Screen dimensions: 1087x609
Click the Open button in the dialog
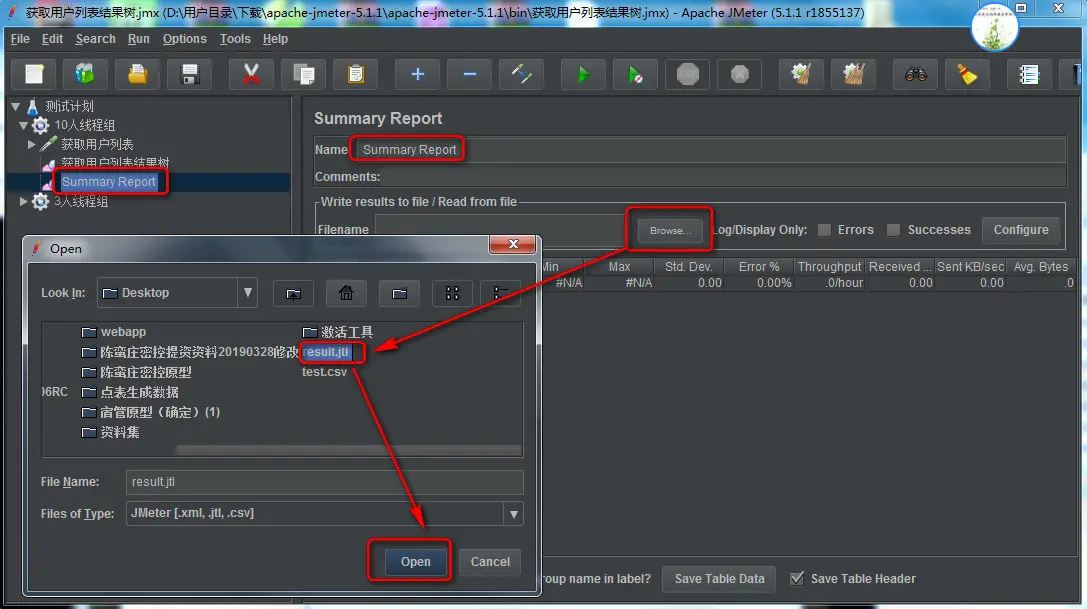pos(415,561)
